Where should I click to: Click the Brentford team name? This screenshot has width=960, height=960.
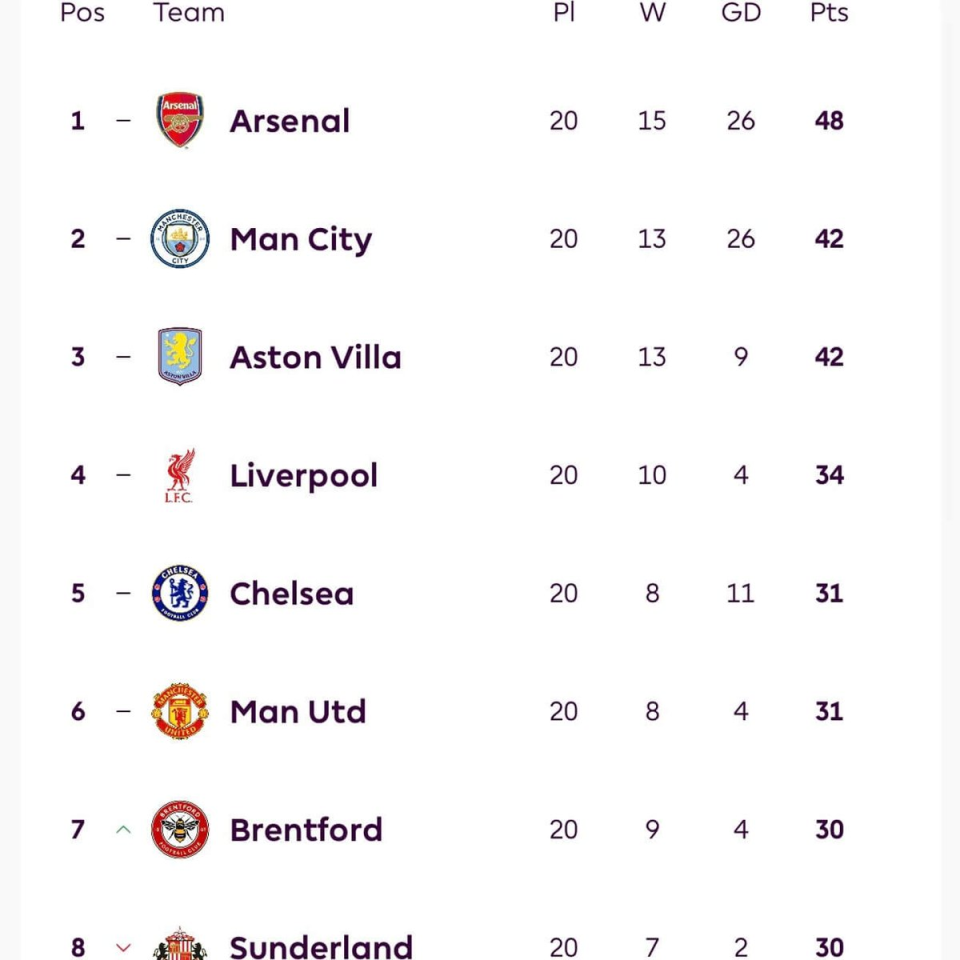click(306, 829)
